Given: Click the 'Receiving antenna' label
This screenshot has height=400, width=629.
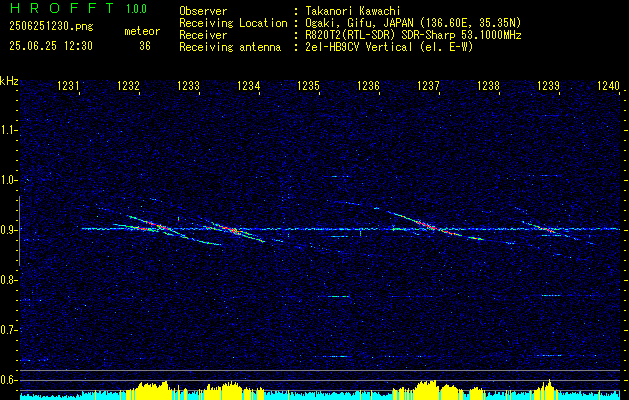Looking at the screenshot, I should tap(230, 47).
